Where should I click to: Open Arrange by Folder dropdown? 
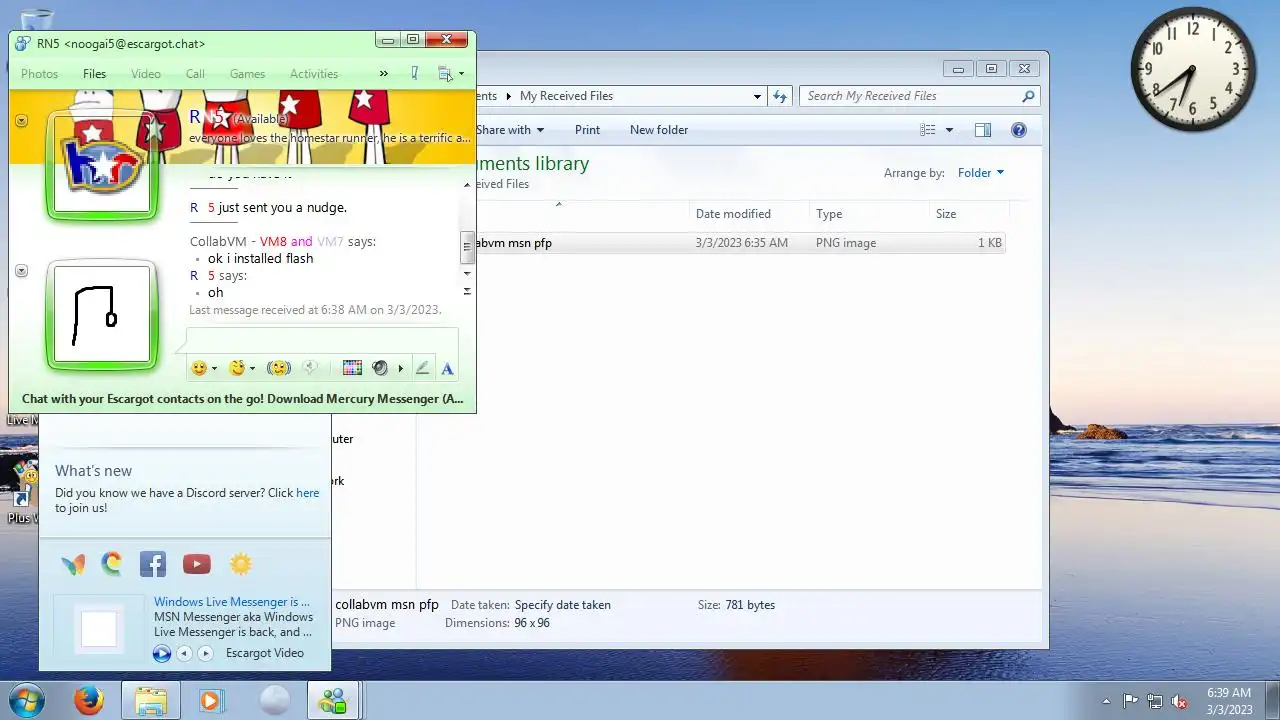980,173
